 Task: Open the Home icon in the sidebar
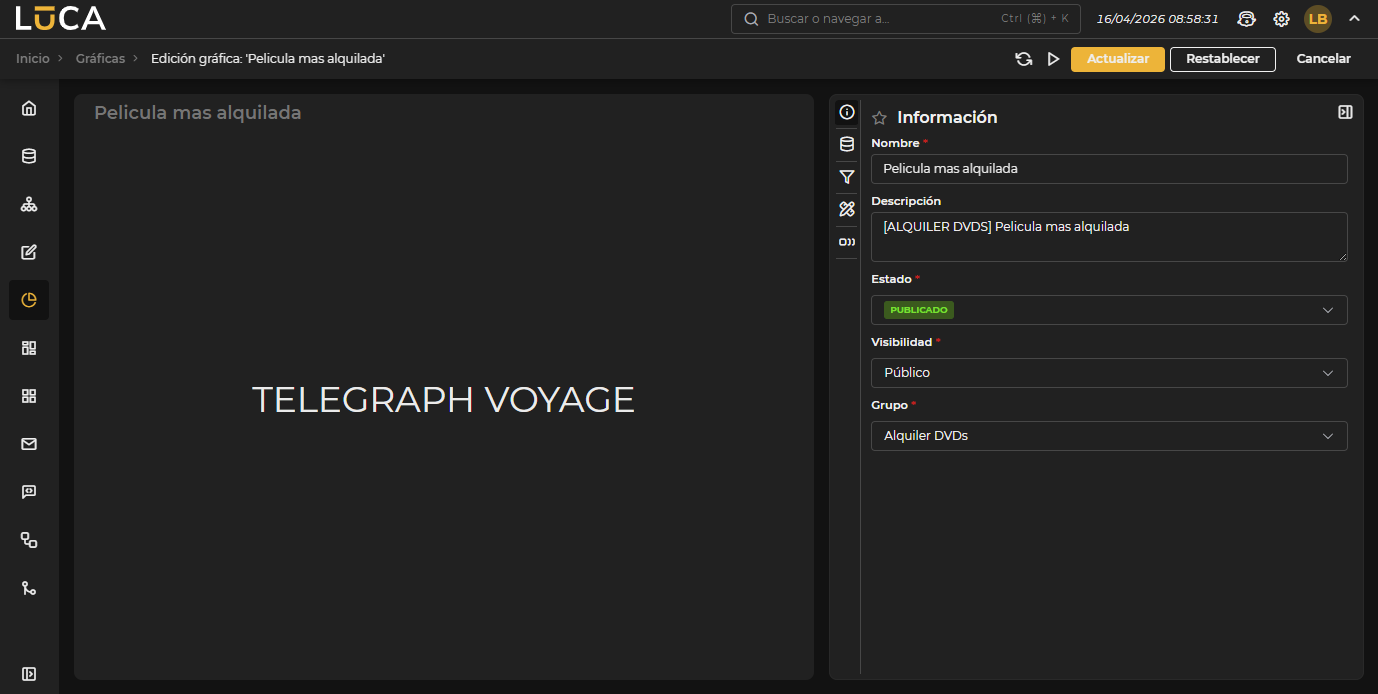pyautogui.click(x=29, y=108)
